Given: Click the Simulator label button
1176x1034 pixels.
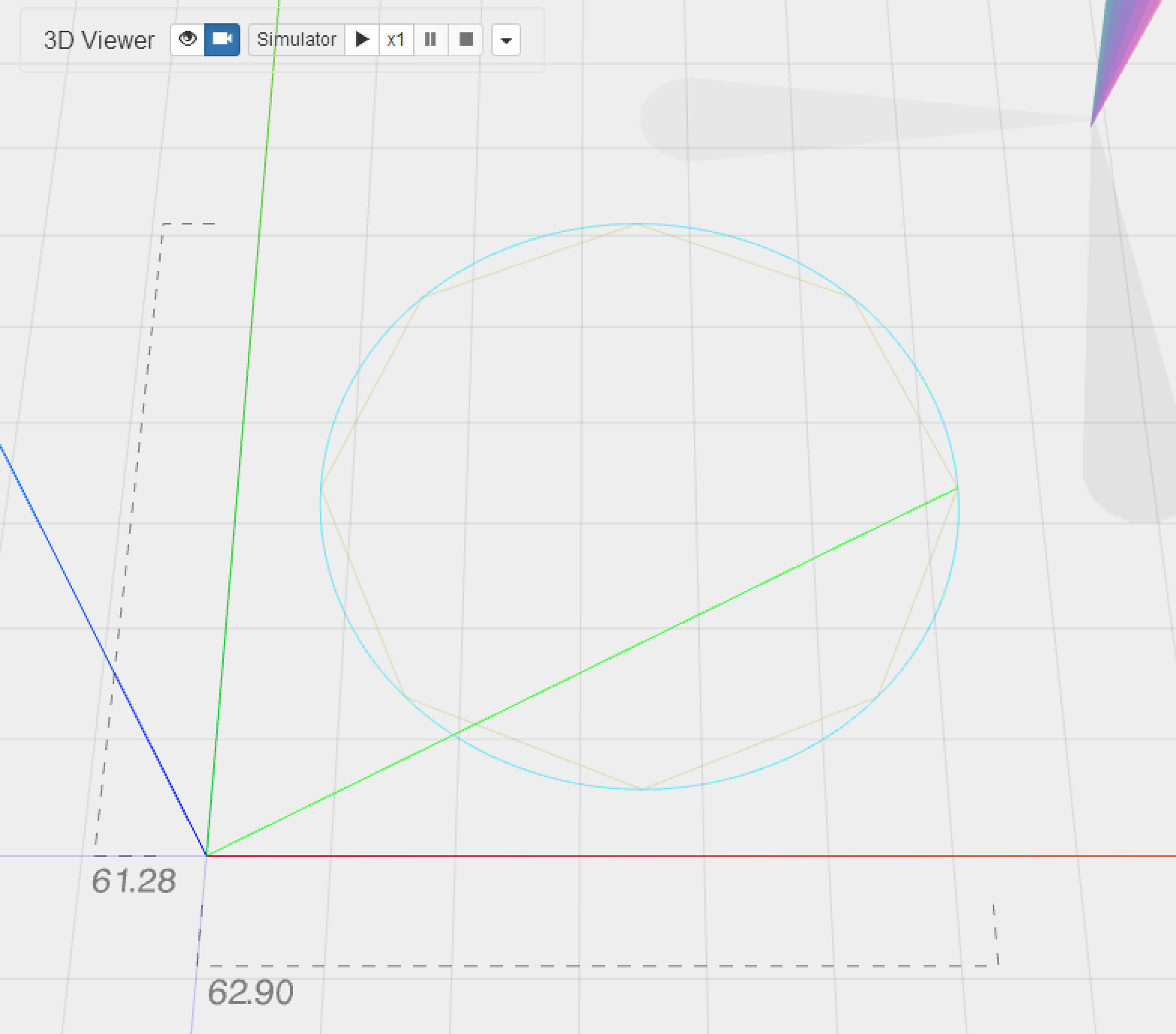Looking at the screenshot, I should tap(297, 39).
